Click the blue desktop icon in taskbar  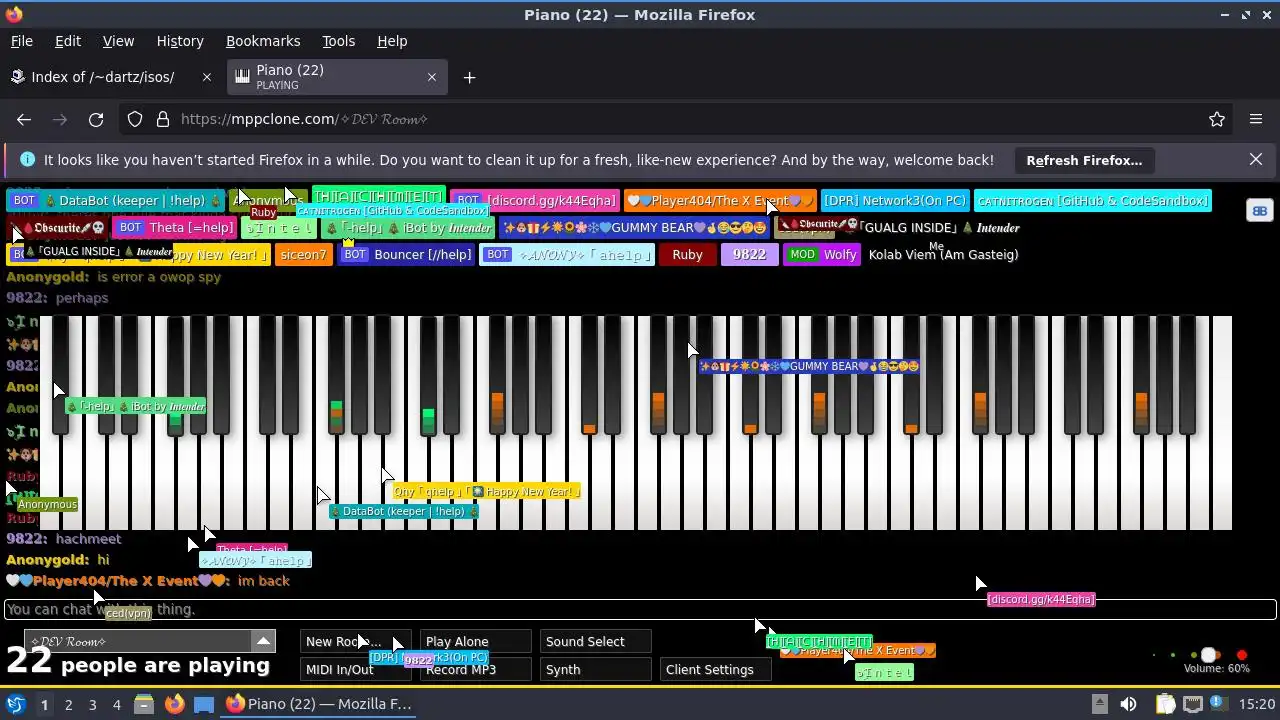click(204, 704)
